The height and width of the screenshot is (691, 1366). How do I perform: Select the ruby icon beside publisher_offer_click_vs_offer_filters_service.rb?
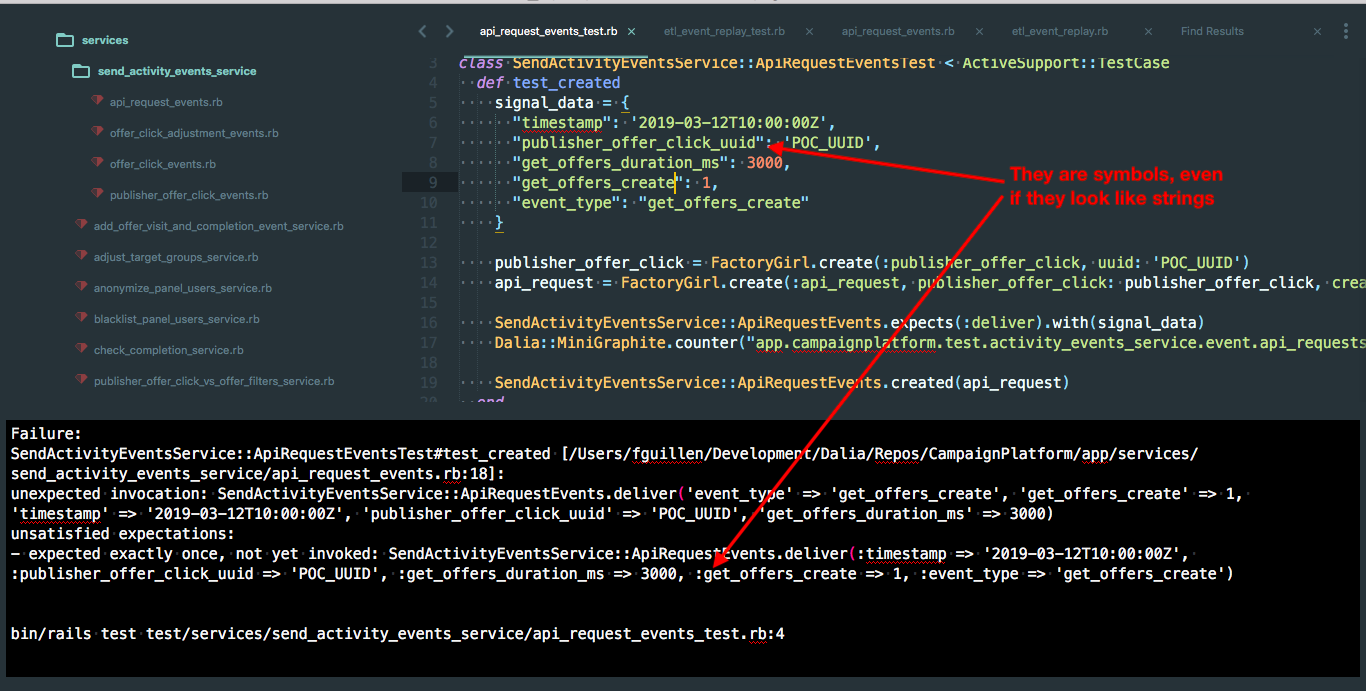click(x=81, y=380)
